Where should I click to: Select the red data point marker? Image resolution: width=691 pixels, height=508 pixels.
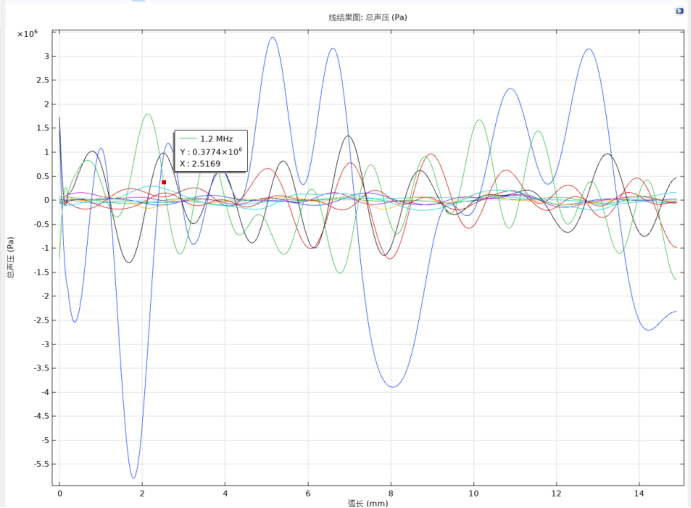point(164,182)
